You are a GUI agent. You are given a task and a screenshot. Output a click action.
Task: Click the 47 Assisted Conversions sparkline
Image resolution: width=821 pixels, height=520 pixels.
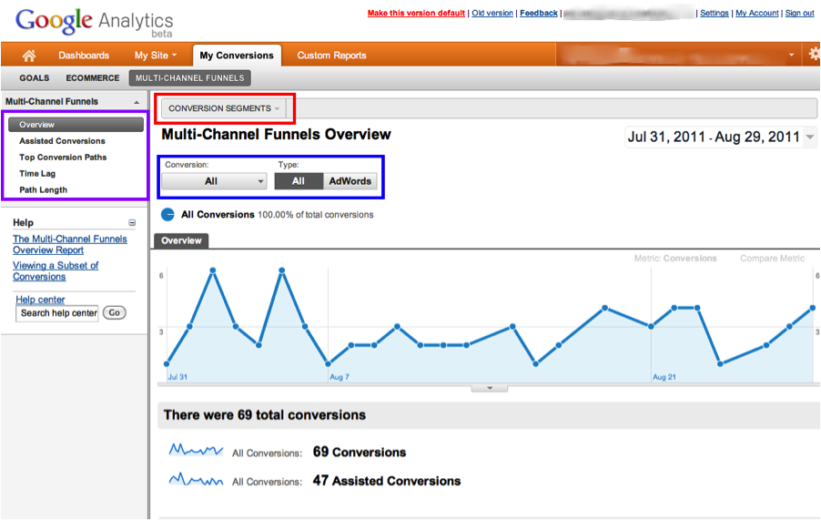click(196, 479)
